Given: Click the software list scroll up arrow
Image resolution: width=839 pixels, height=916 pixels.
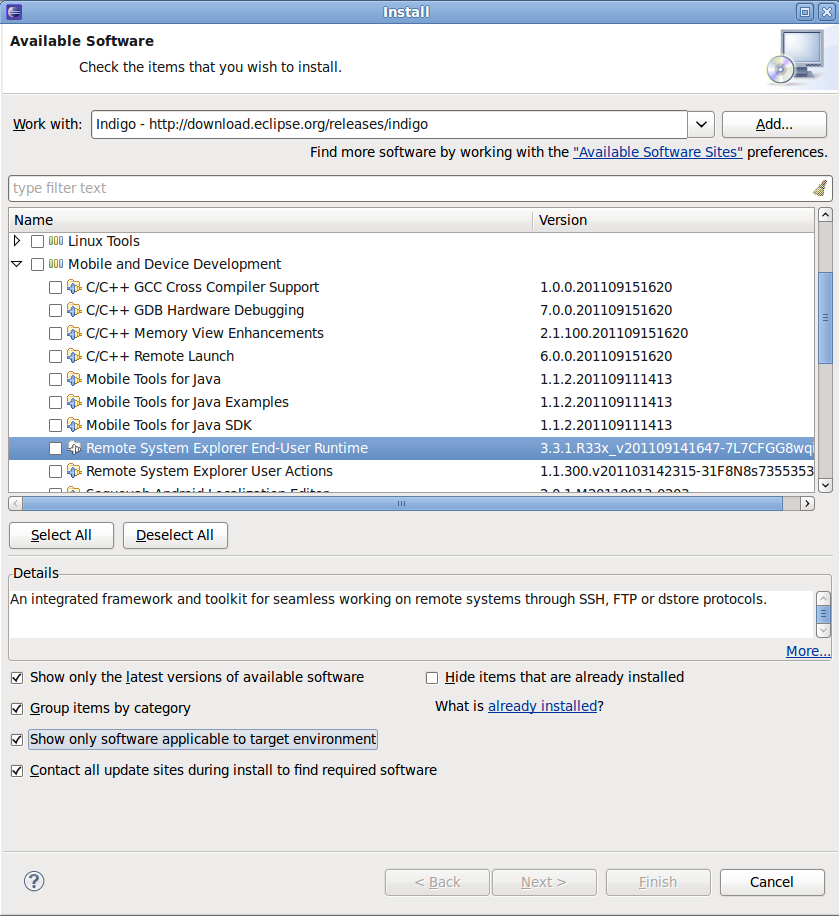Looking at the screenshot, I should (x=825, y=215).
